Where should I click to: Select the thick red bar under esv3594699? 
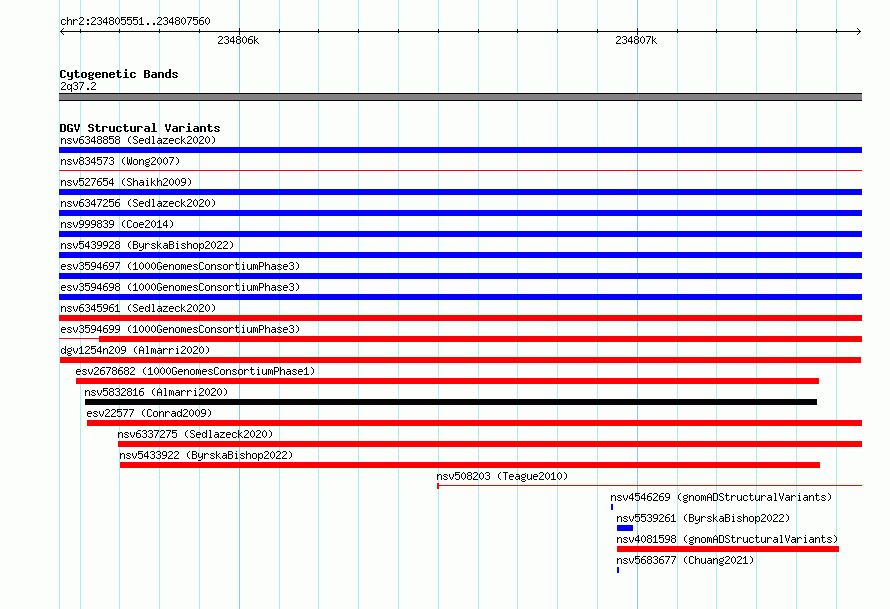tap(480, 339)
